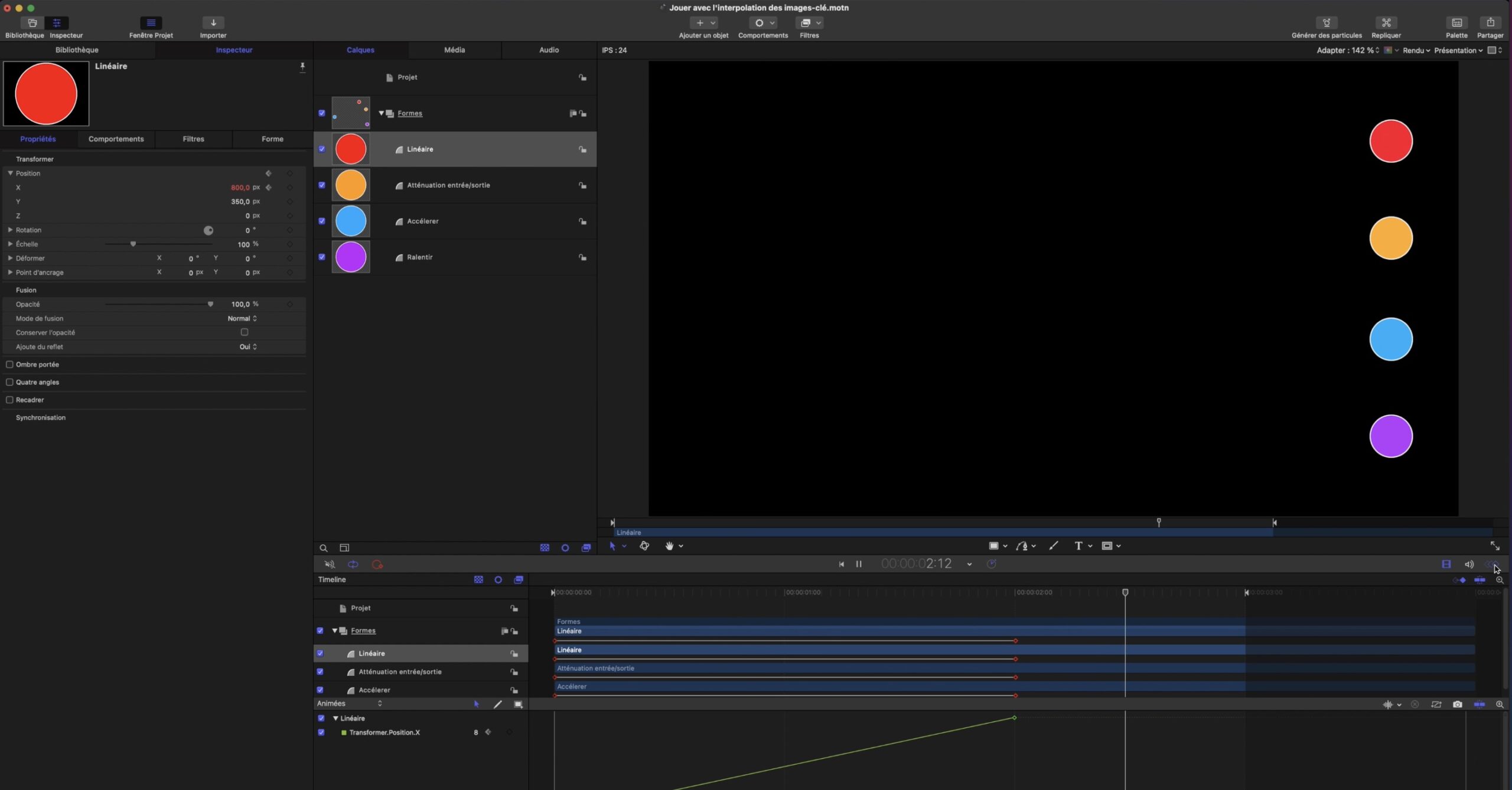Select the Comportements inspector tab
Viewport: 1512px width, 790px height.
click(x=116, y=139)
